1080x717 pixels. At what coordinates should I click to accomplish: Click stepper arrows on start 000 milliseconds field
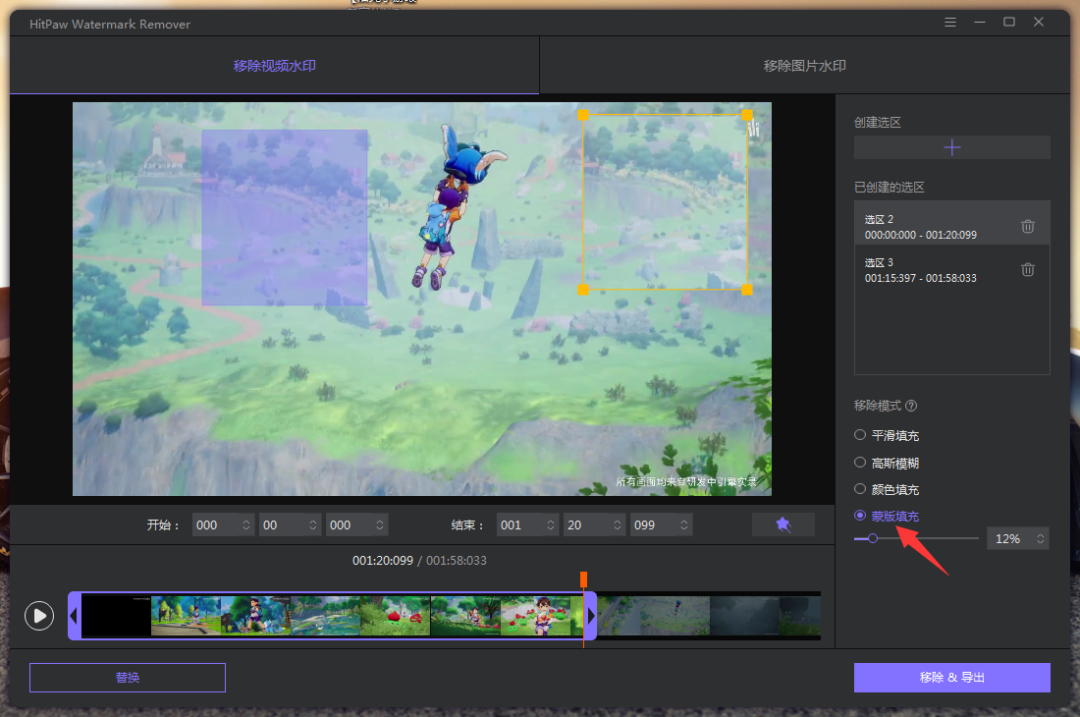click(380, 525)
